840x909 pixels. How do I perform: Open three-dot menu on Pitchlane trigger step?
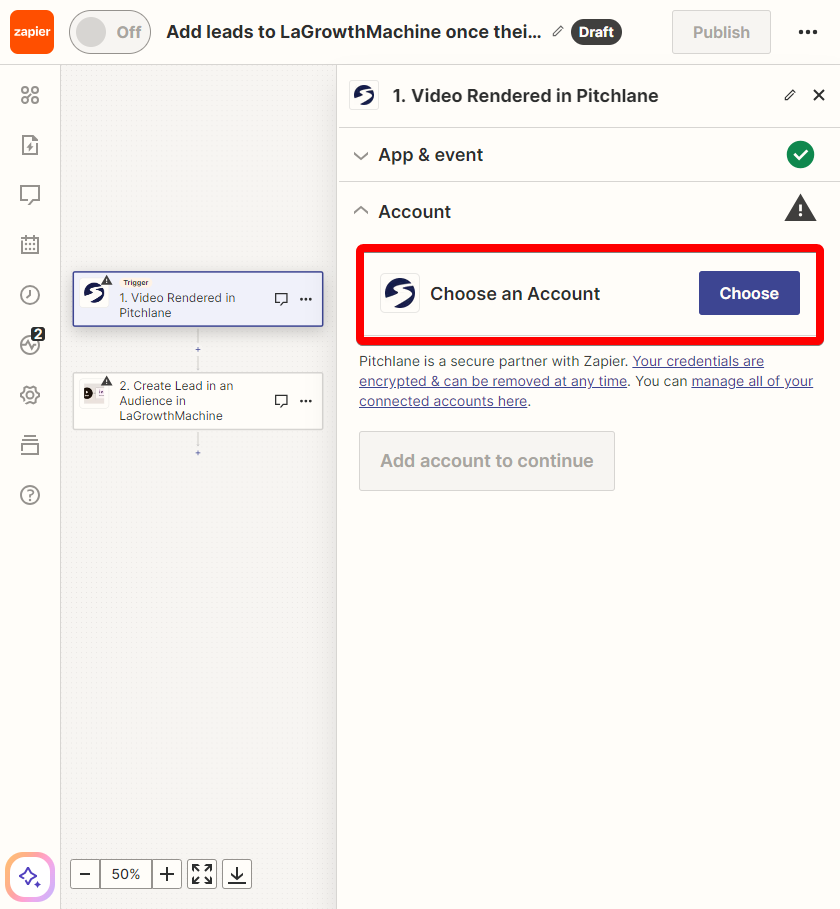[x=306, y=299]
